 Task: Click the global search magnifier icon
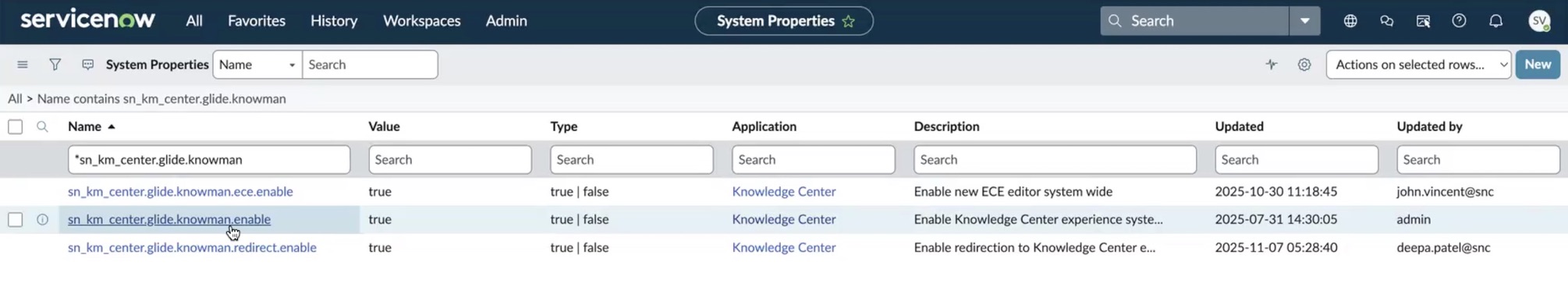pos(1115,21)
